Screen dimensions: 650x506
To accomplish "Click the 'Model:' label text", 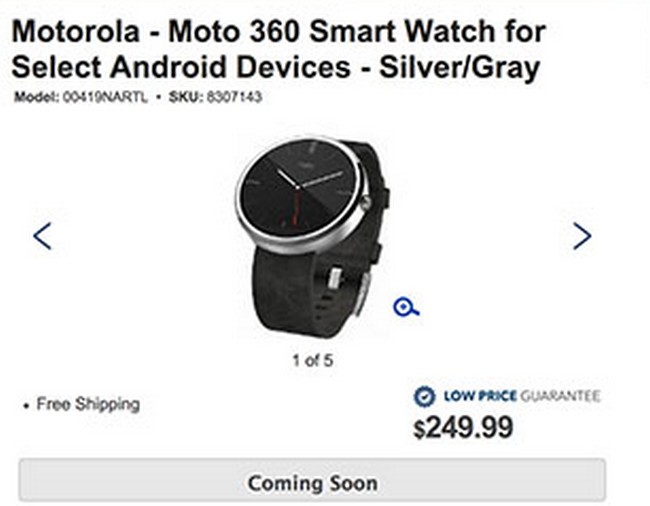I will [x=36, y=97].
